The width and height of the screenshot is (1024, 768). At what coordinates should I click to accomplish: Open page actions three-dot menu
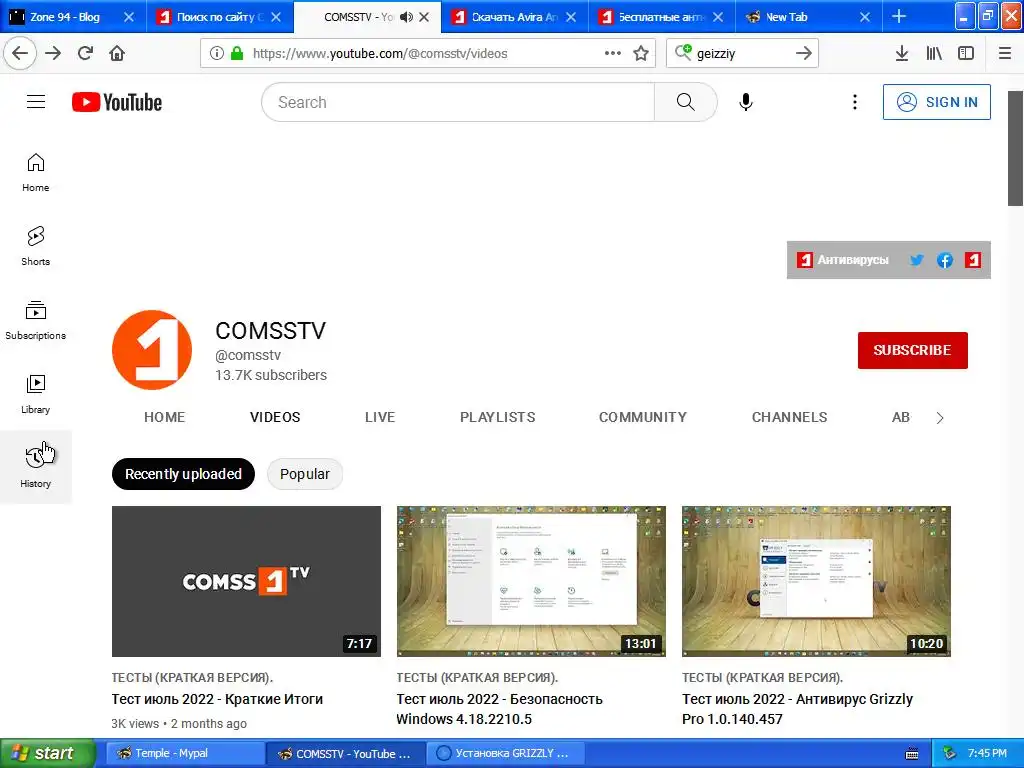(613, 53)
